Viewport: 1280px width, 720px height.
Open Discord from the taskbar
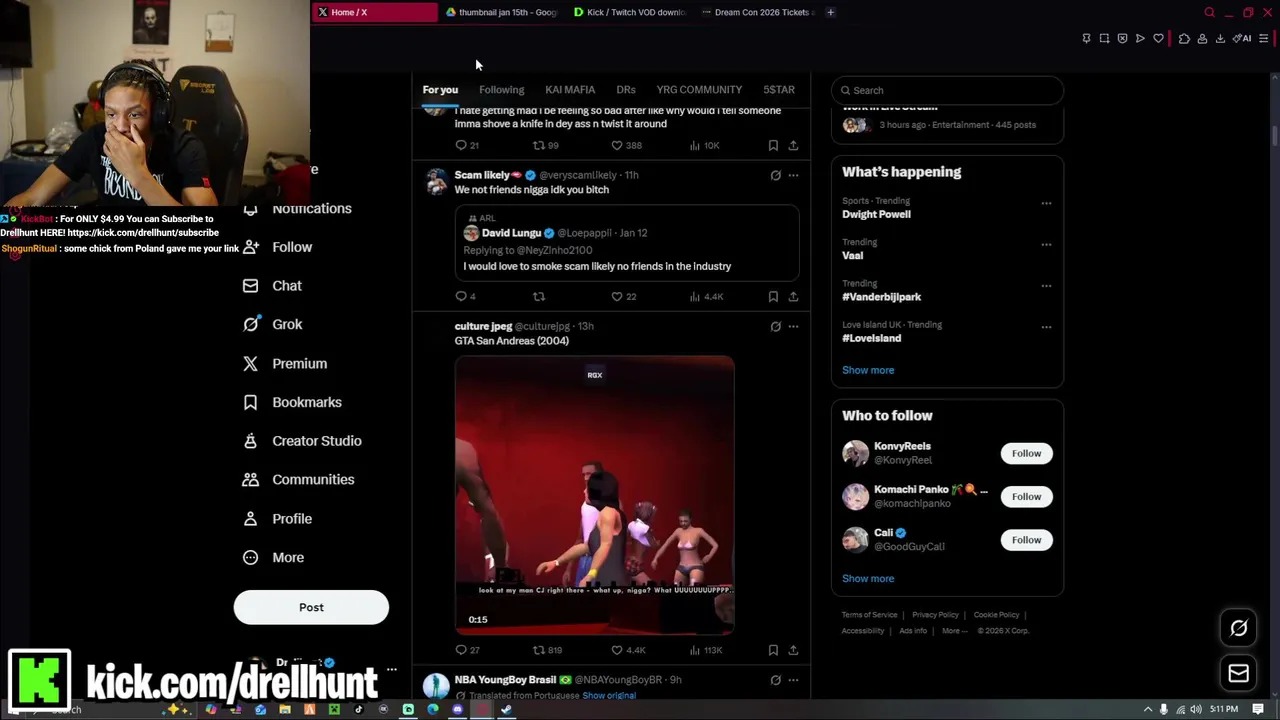click(x=457, y=710)
